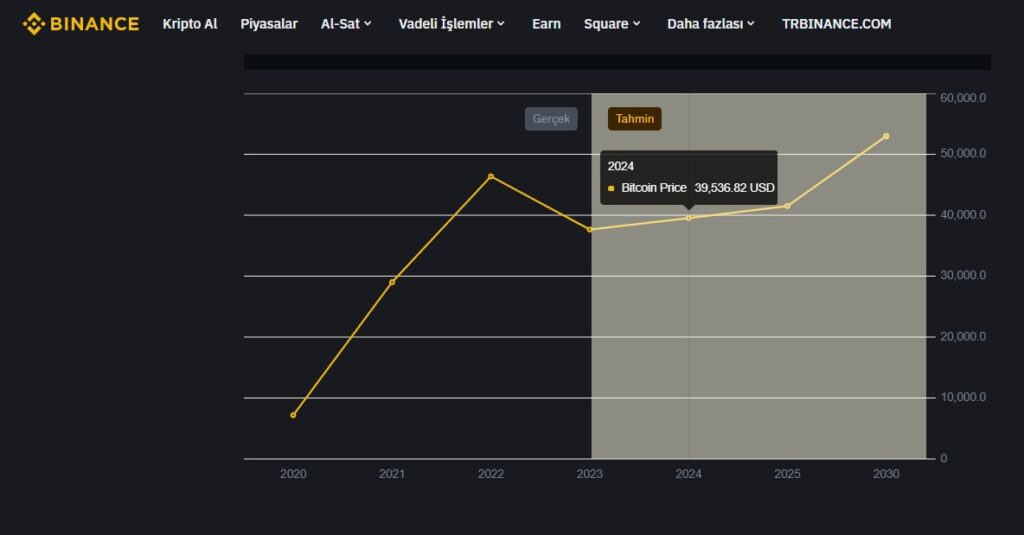Click the 2024 x-axis label
Viewport: 1024px width, 535px height.
pyautogui.click(x=688, y=474)
